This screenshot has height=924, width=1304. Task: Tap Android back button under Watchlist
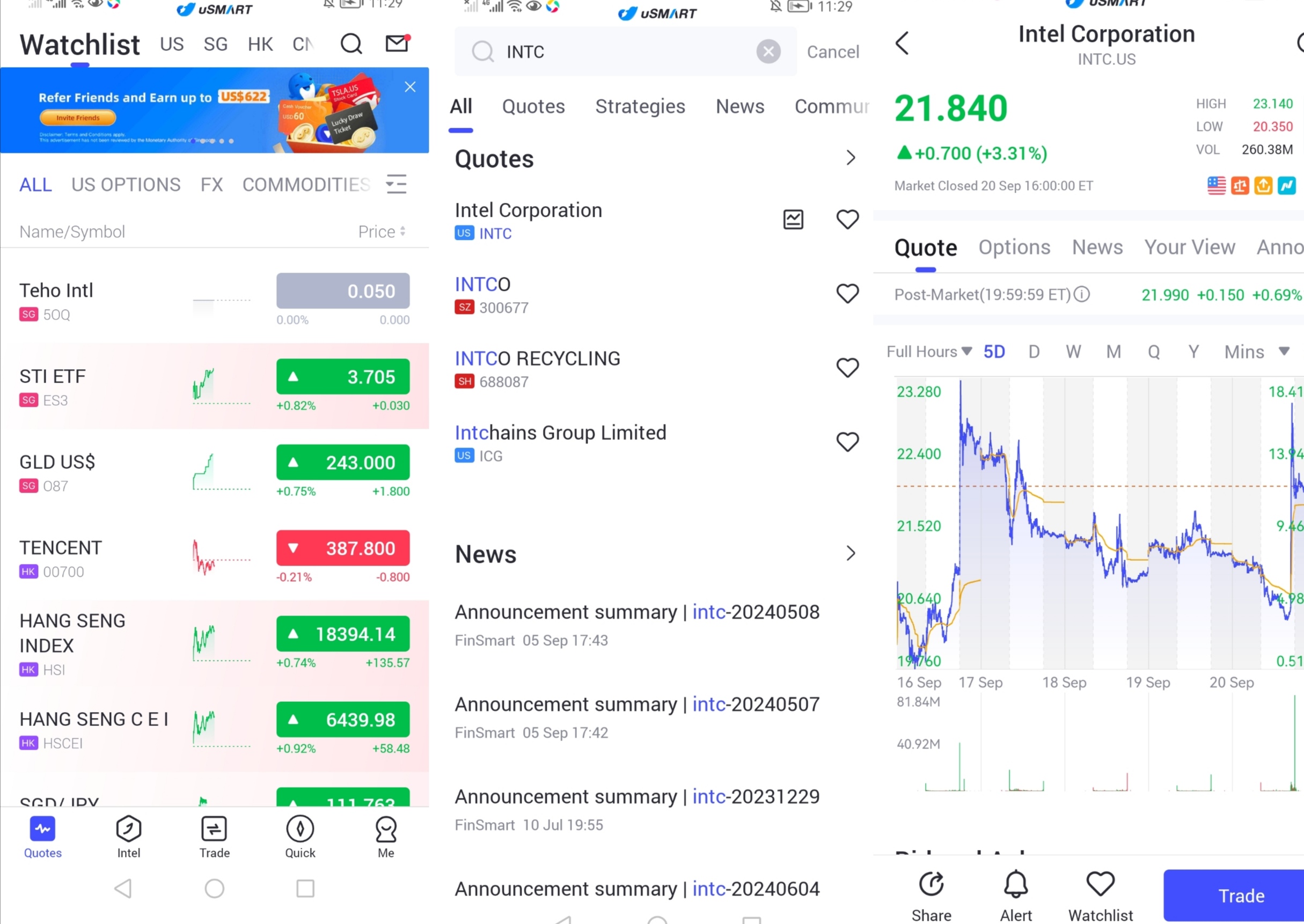point(123,888)
